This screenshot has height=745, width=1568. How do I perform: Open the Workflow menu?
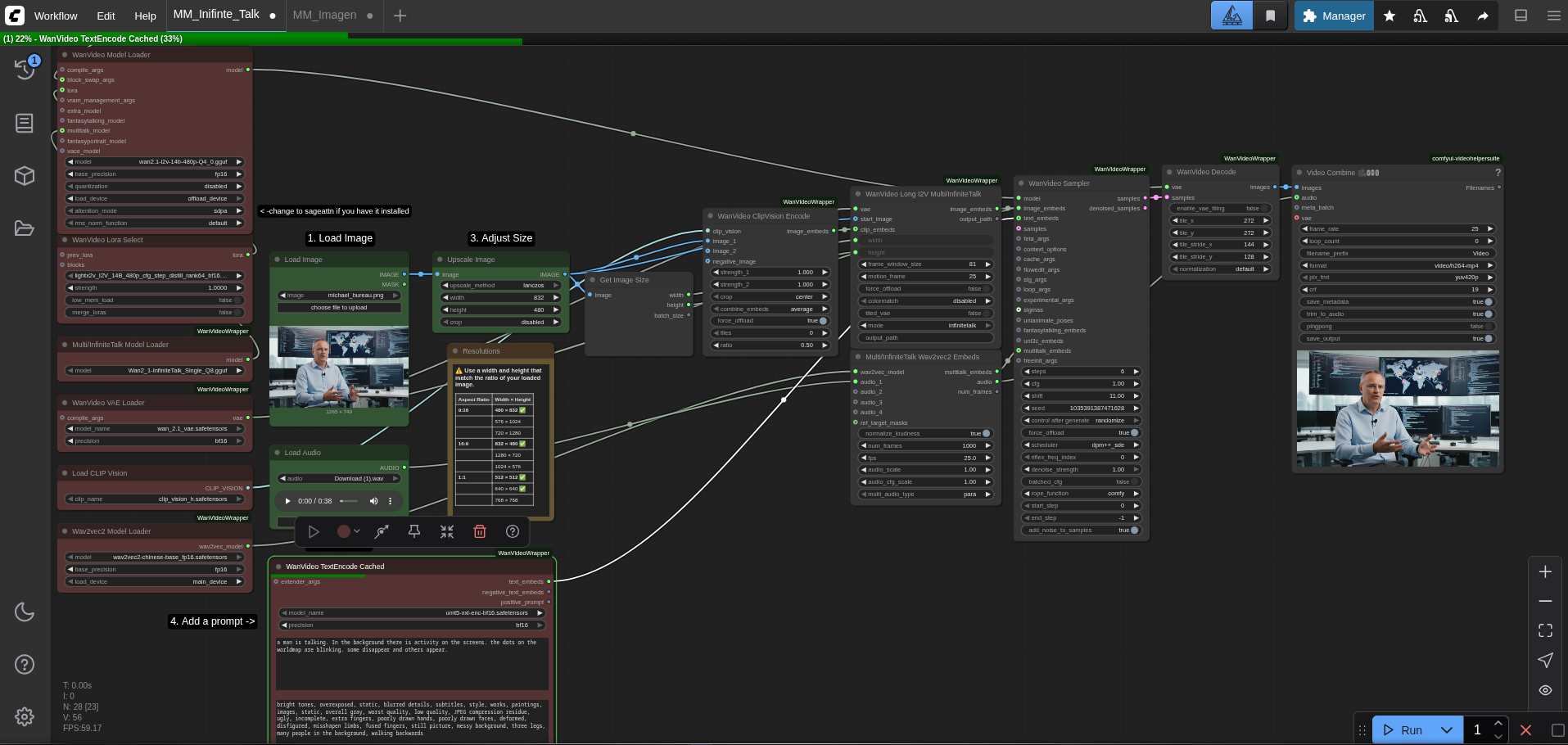(x=56, y=16)
